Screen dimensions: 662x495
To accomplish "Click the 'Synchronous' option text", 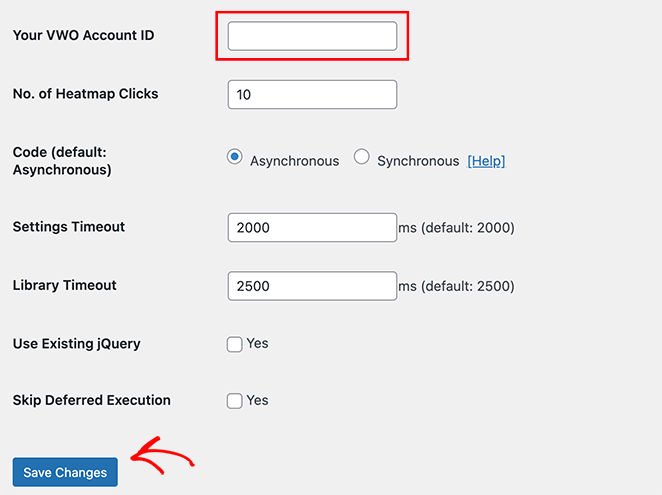I will pos(418,161).
